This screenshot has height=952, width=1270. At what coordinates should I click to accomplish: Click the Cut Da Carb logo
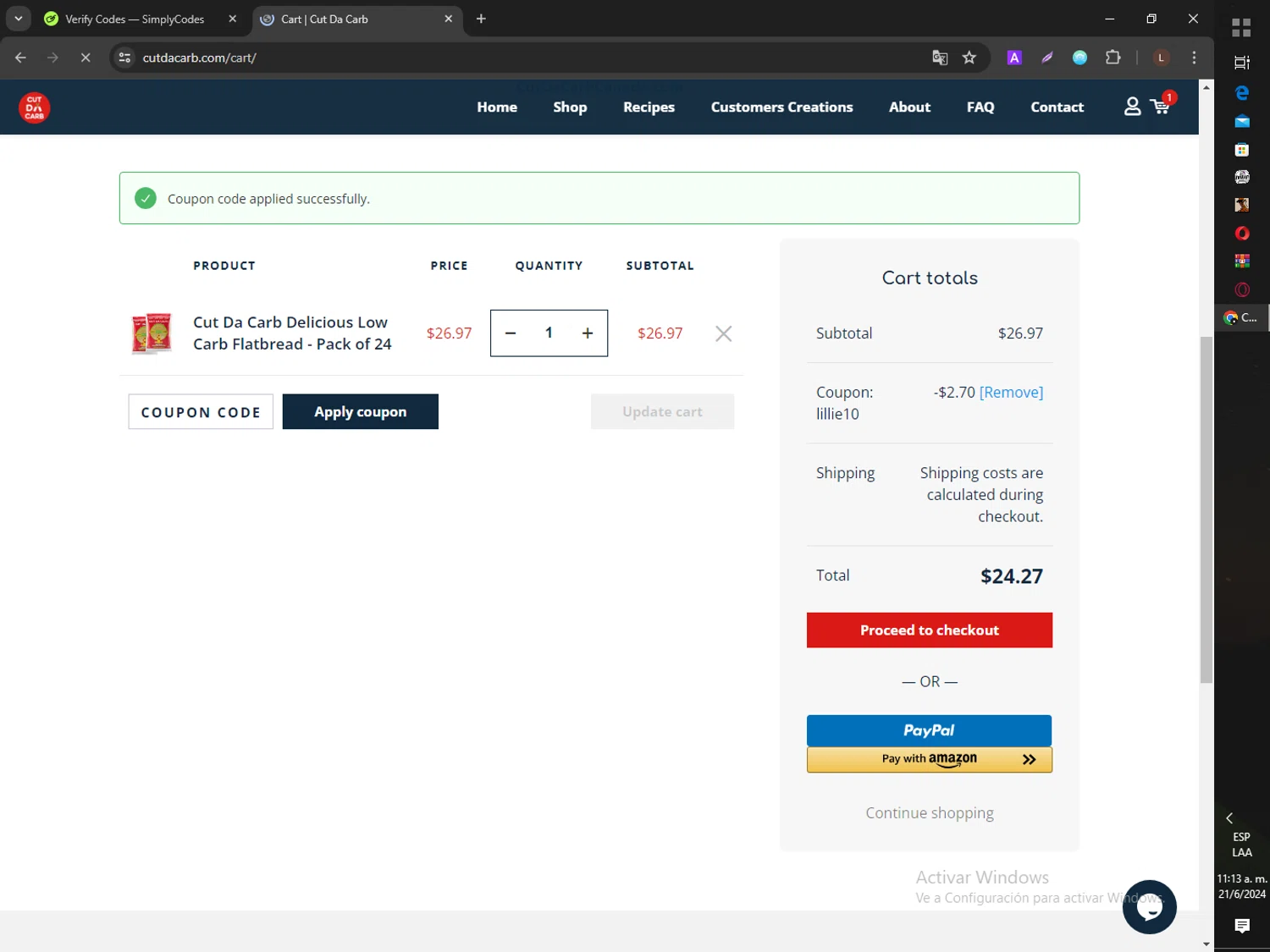pos(34,107)
